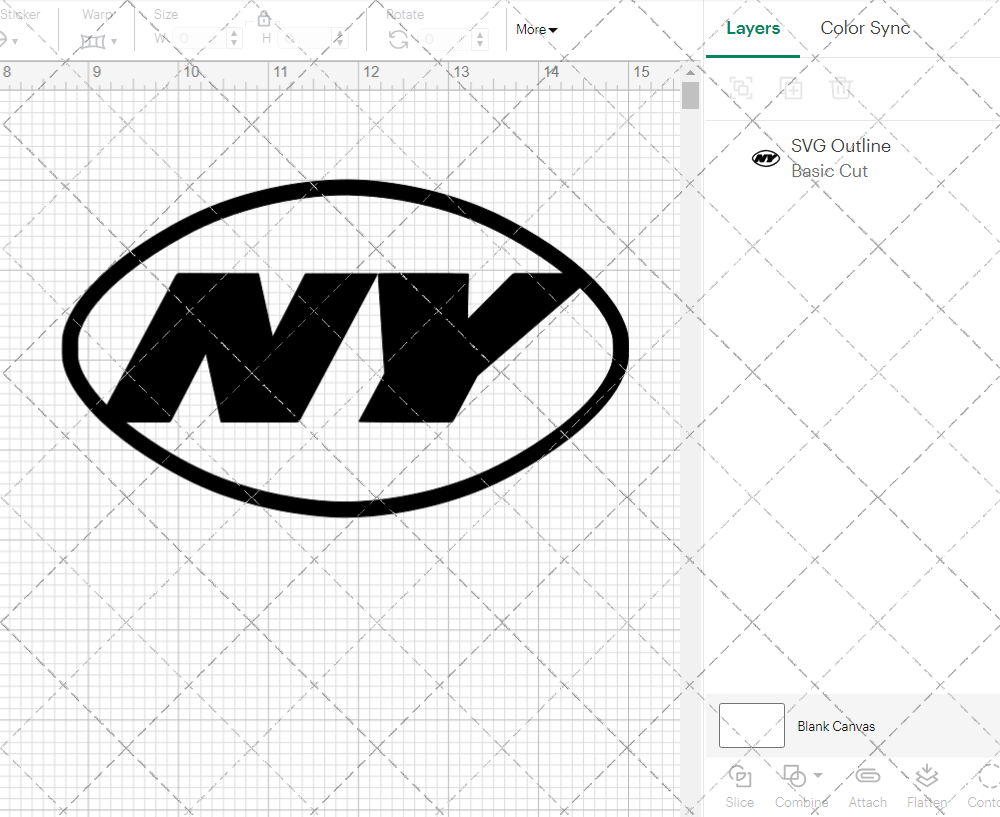Click the Rotate icon

[x=399, y=40]
